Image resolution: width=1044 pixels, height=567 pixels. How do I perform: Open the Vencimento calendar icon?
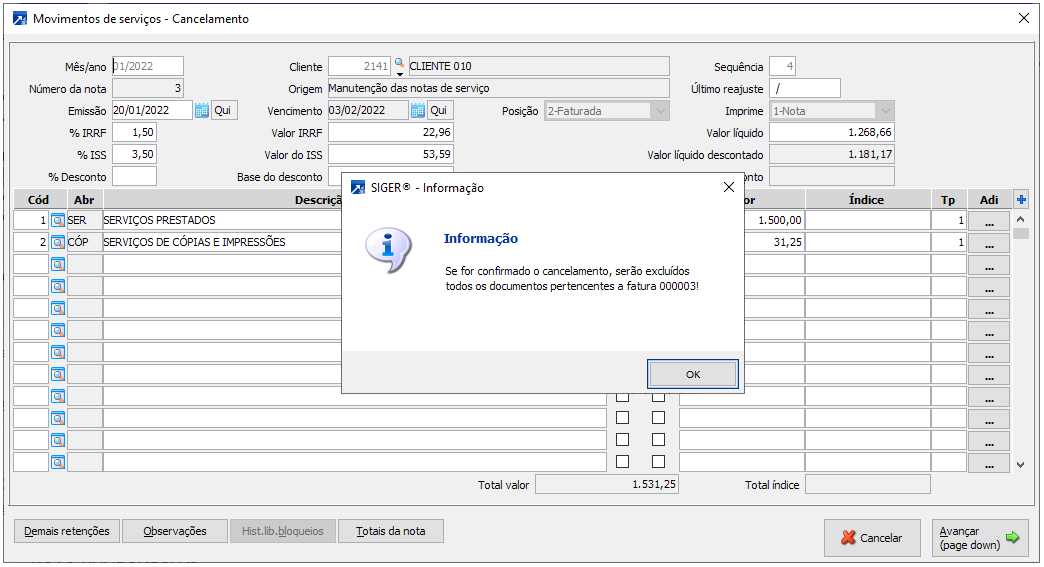[x=418, y=111]
